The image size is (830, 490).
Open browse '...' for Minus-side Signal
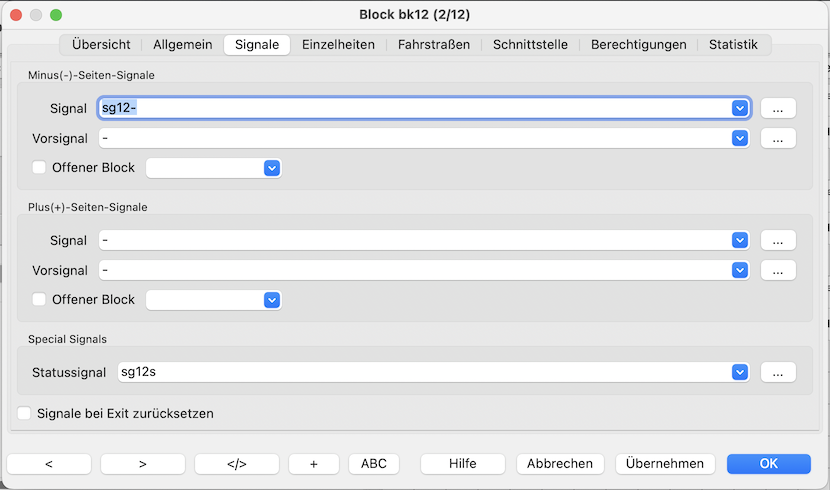click(x=778, y=108)
